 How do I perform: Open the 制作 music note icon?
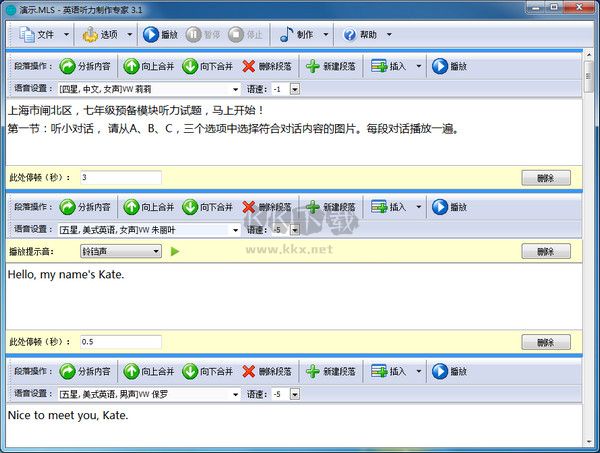pos(286,34)
